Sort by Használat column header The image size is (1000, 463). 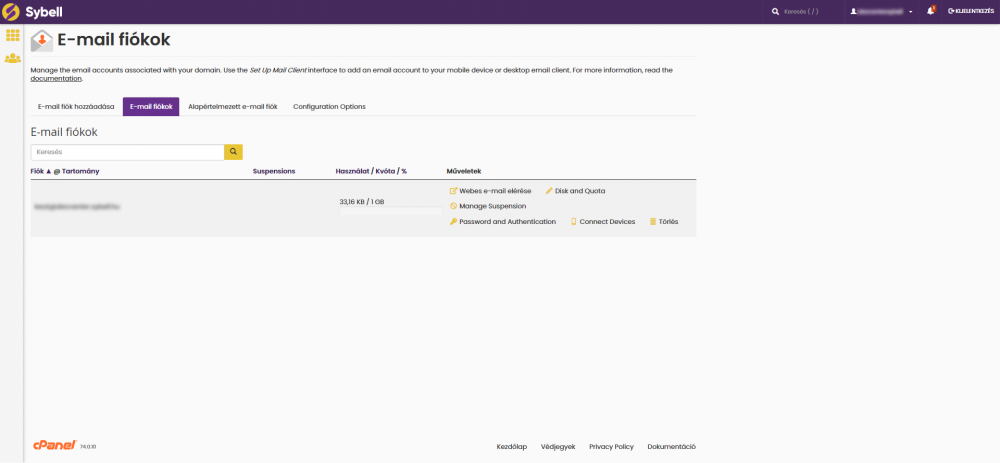tap(352, 171)
